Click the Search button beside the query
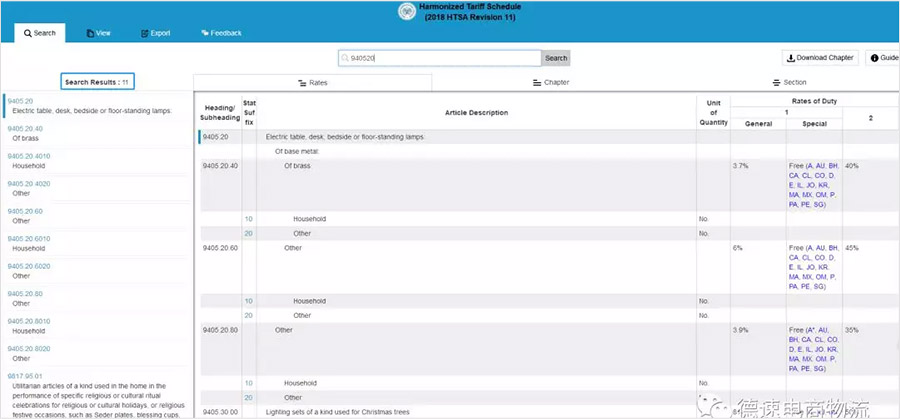Viewport: 900px width, 419px height. [555, 58]
